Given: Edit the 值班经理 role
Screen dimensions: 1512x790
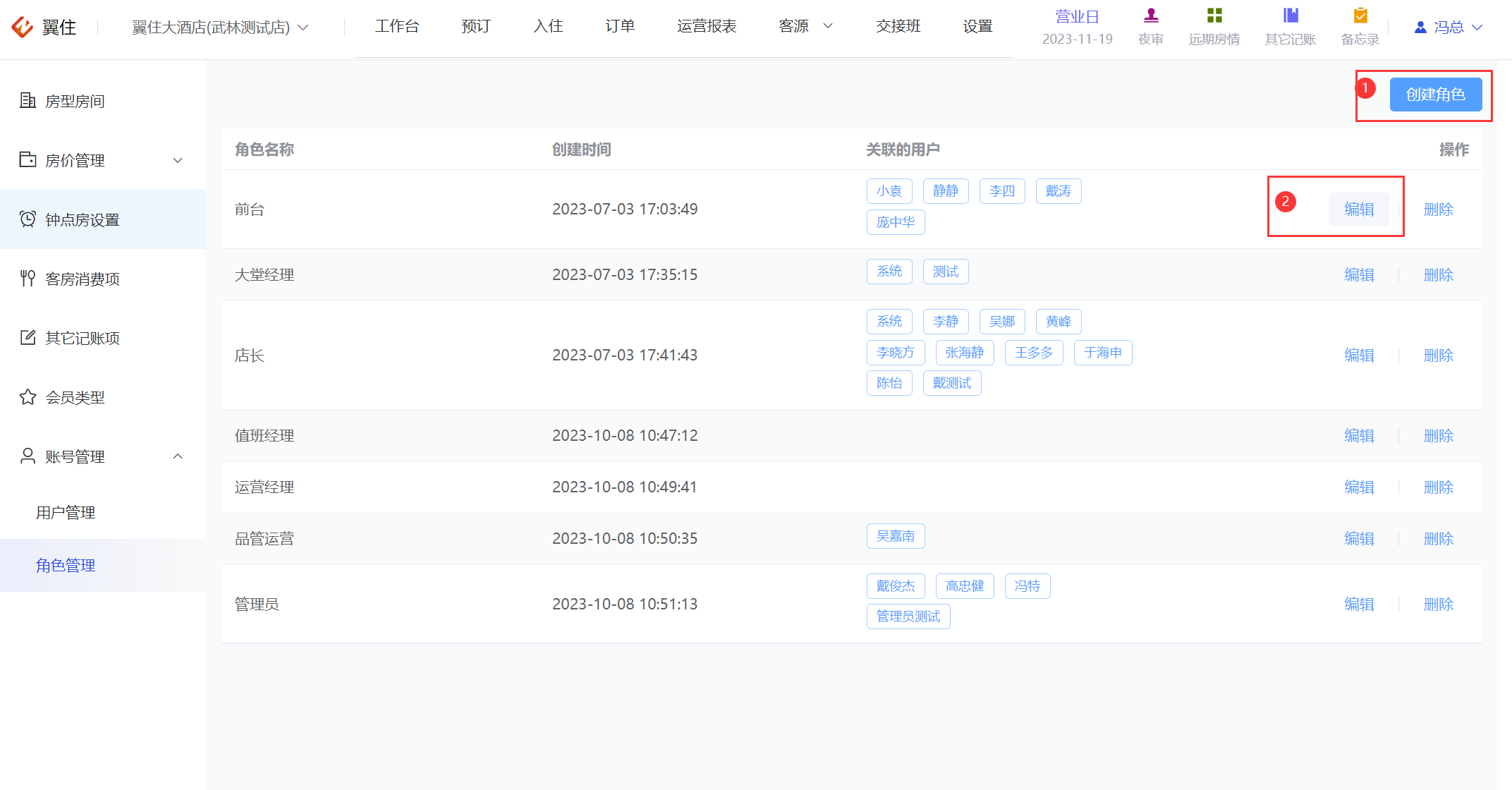Looking at the screenshot, I should tap(1359, 436).
